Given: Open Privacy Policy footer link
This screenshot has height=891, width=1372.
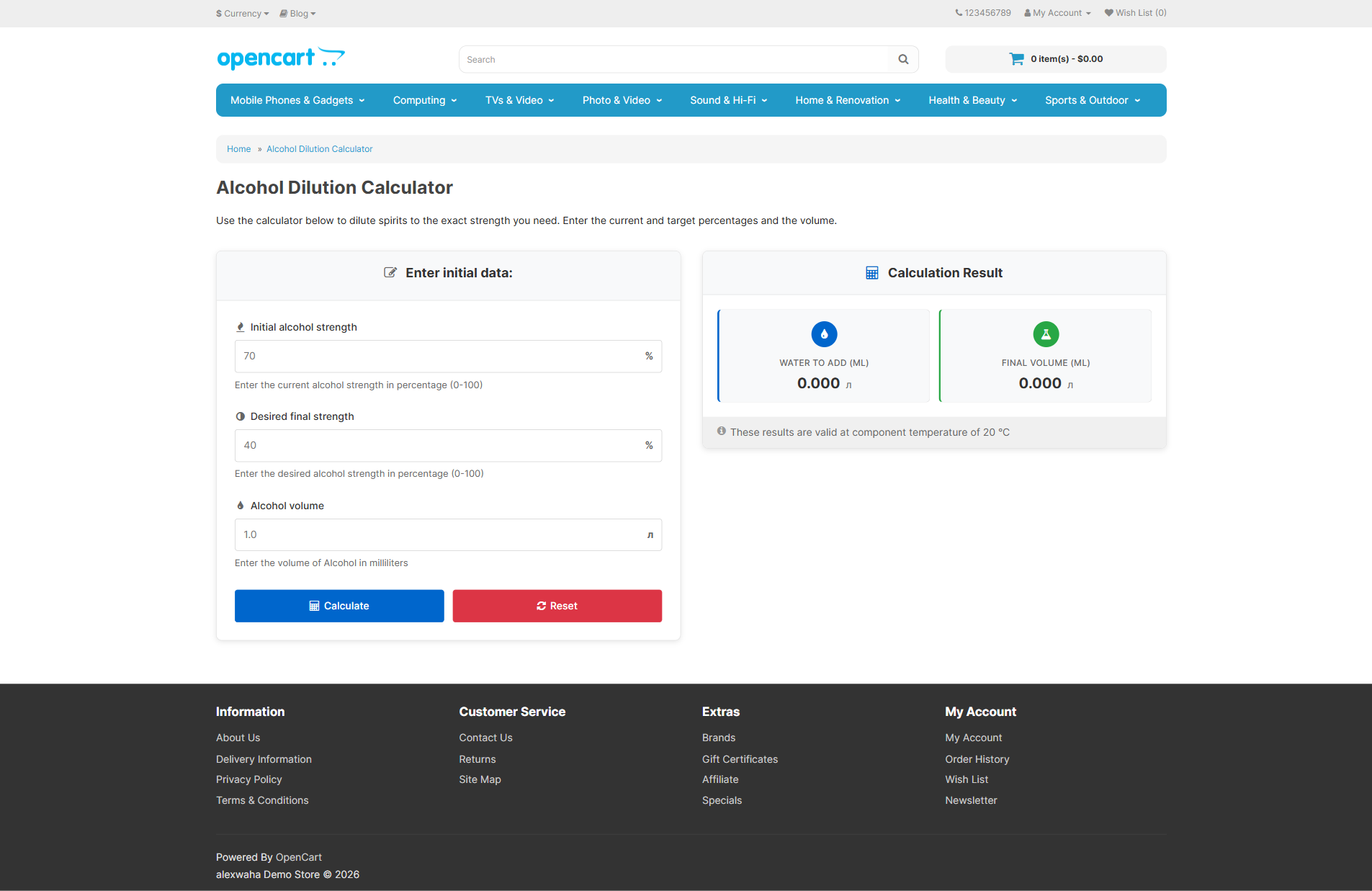Looking at the screenshot, I should pyautogui.click(x=249, y=779).
